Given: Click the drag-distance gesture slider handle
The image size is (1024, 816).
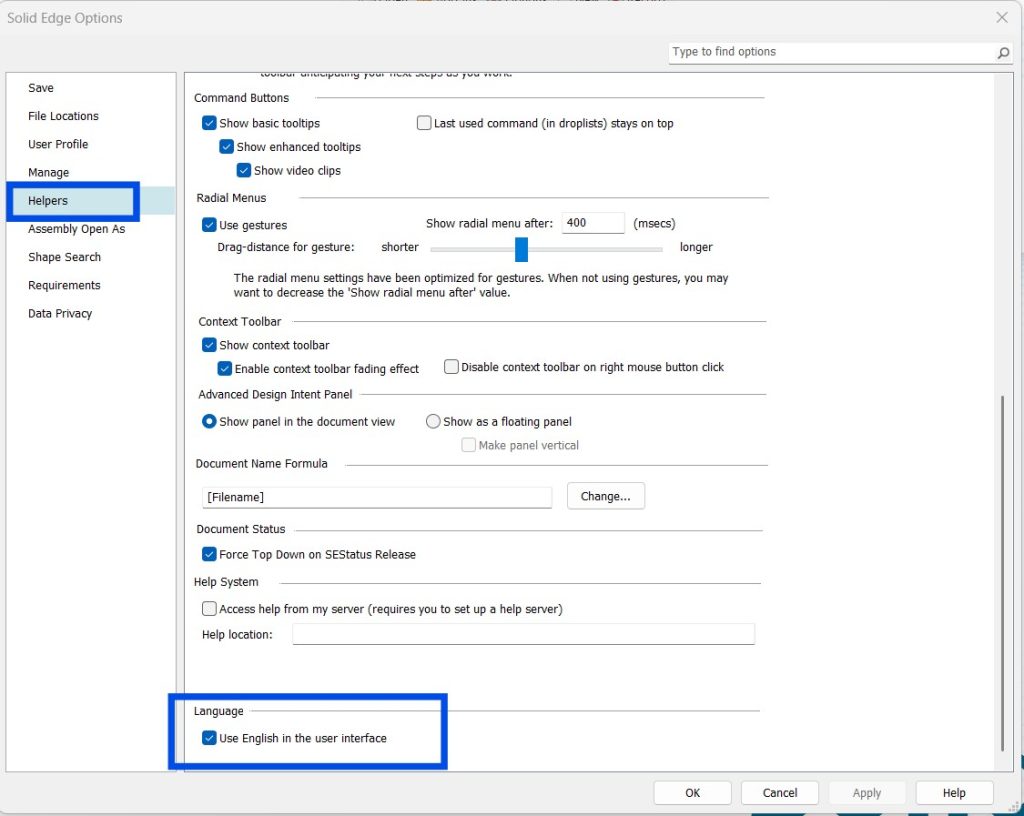Looking at the screenshot, I should (x=521, y=248).
